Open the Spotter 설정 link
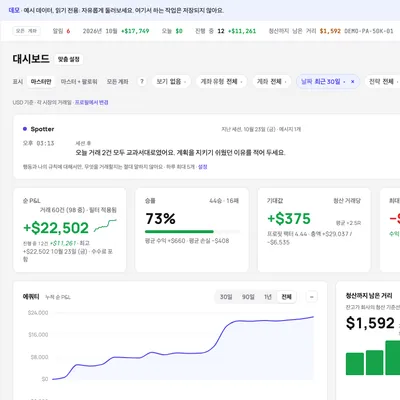400x400 pixels. point(203,167)
